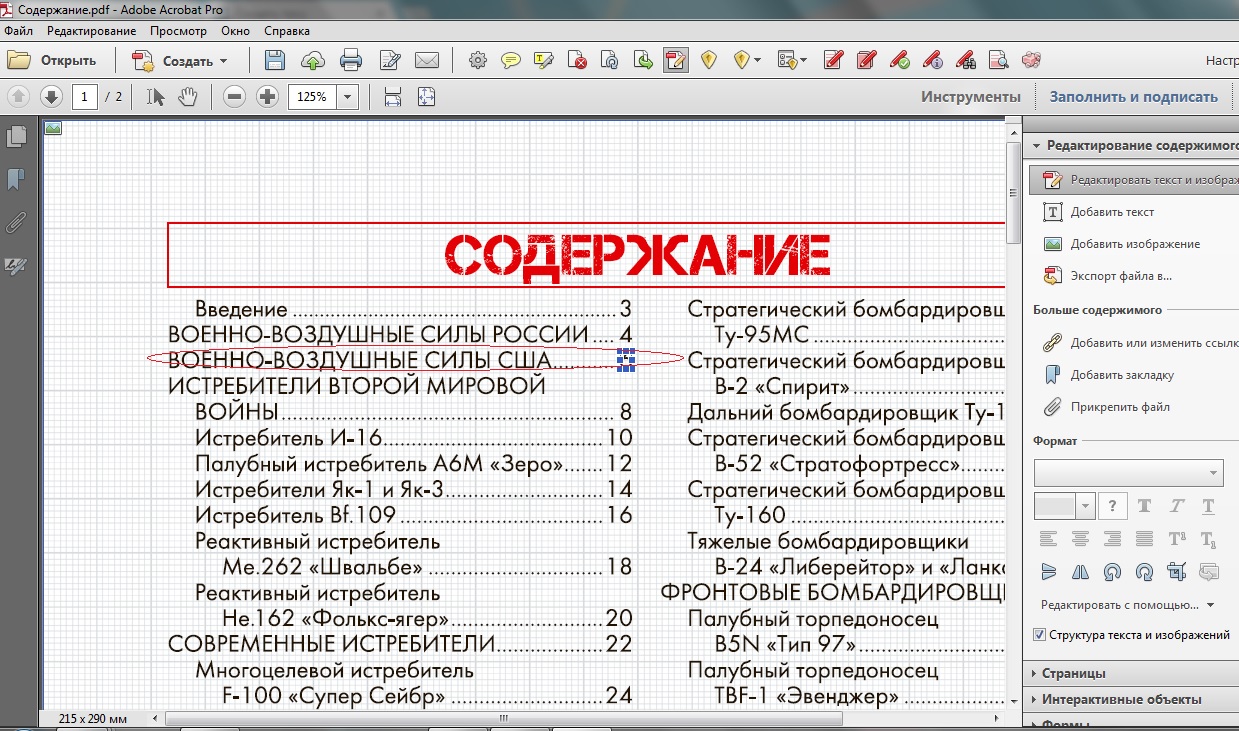Toggle underline text formatting

pyautogui.click(x=1208, y=506)
